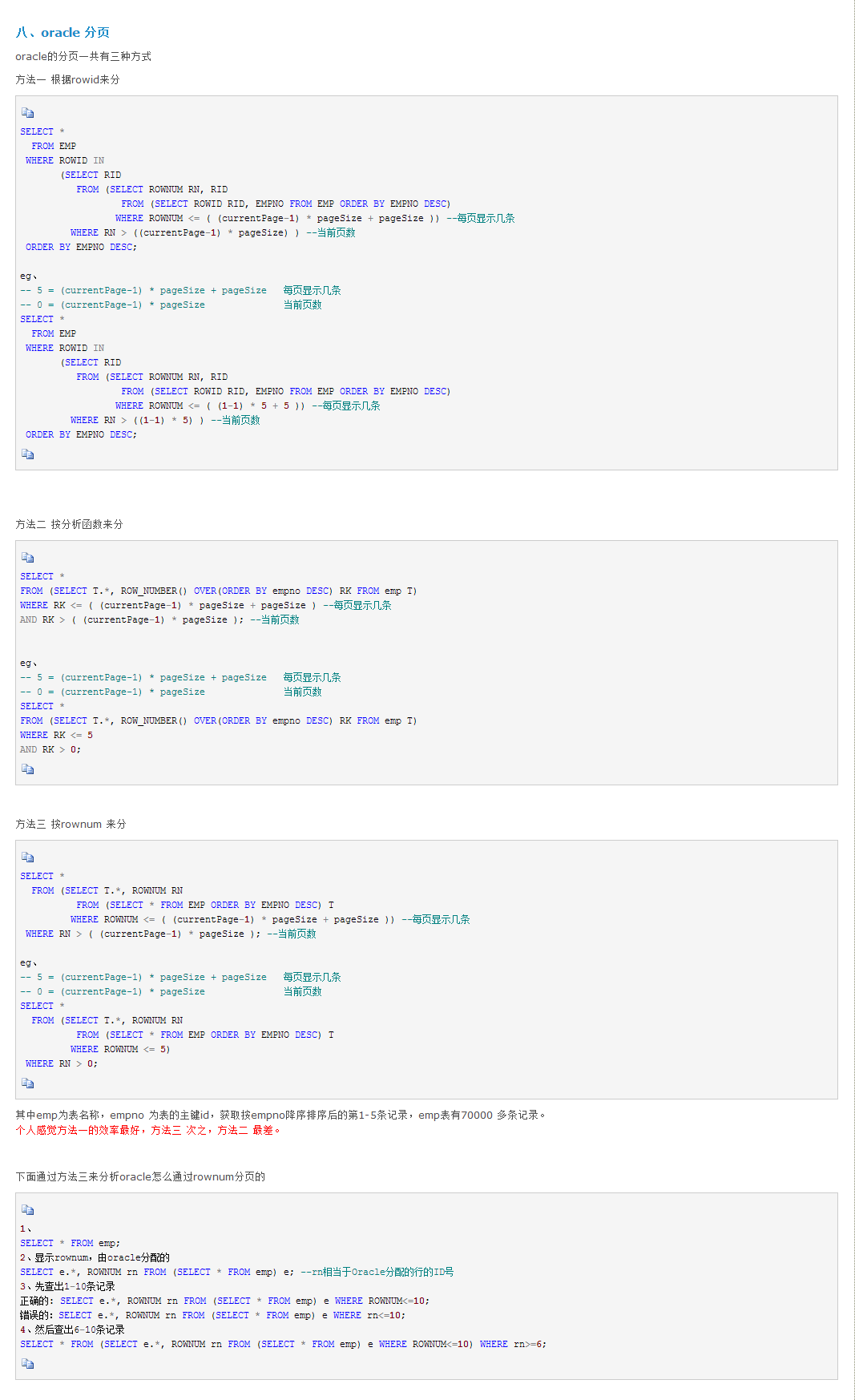The height and width of the screenshot is (1400, 855).
Task: Click the line 'WHERE RN > 0;' in method three
Action: point(62,1063)
